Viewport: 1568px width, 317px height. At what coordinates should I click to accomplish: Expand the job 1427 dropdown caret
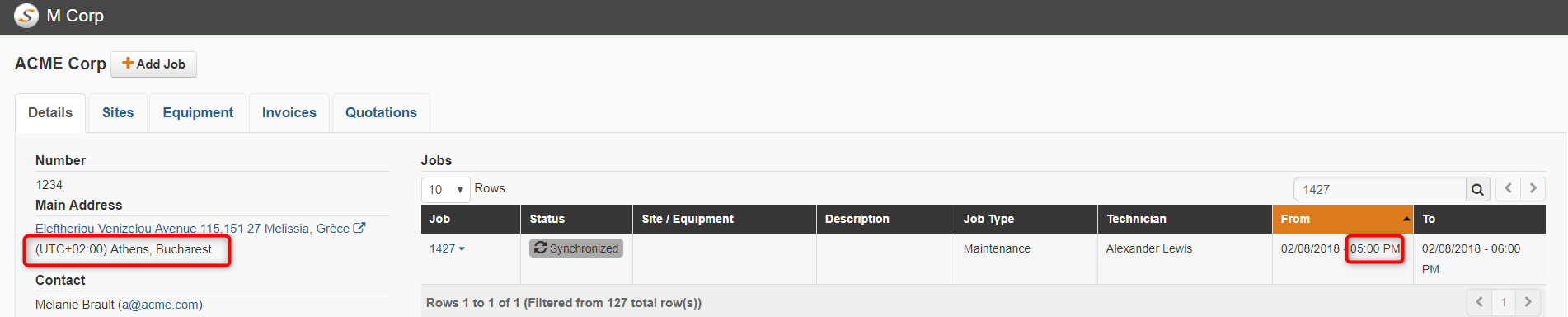point(462,249)
